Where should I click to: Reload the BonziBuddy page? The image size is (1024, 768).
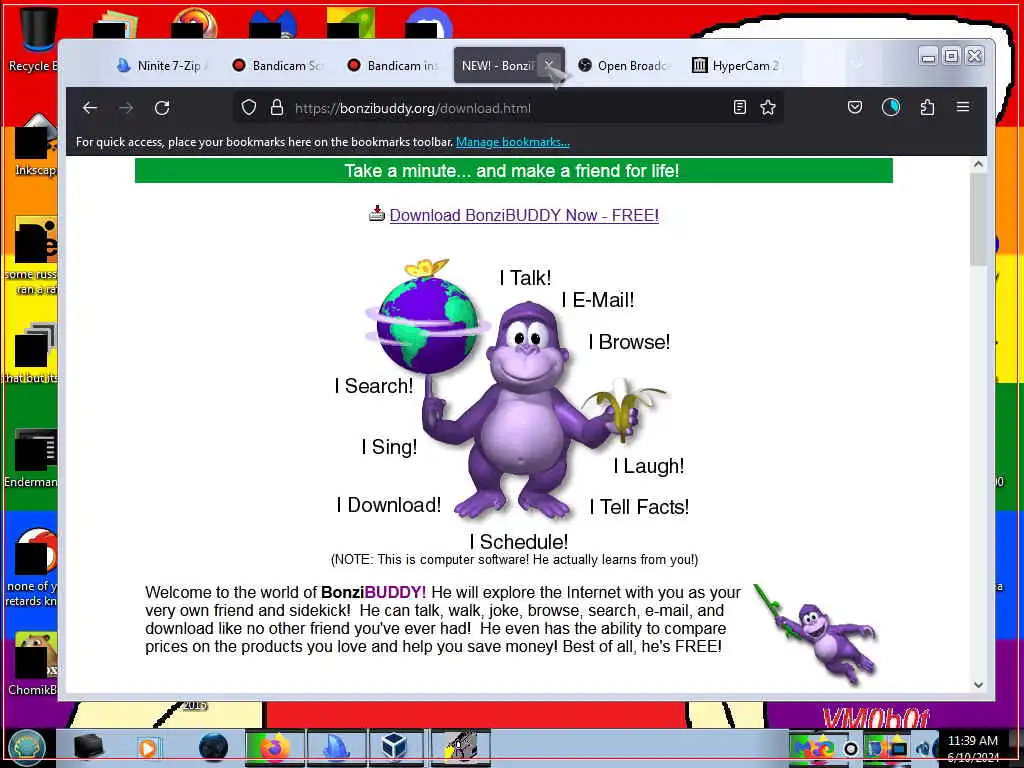[x=162, y=108]
